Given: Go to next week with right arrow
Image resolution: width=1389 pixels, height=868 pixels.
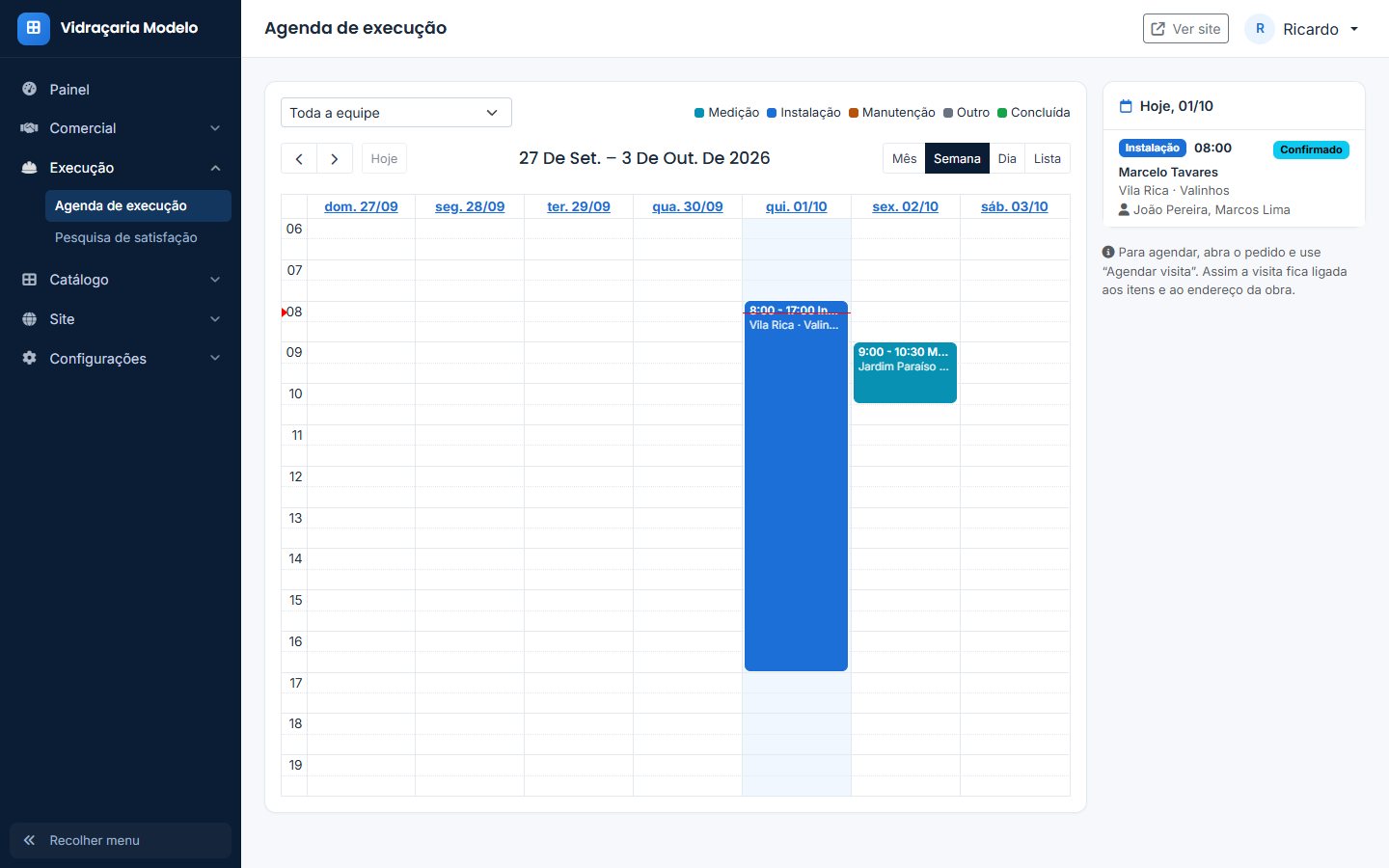Looking at the screenshot, I should click(335, 159).
